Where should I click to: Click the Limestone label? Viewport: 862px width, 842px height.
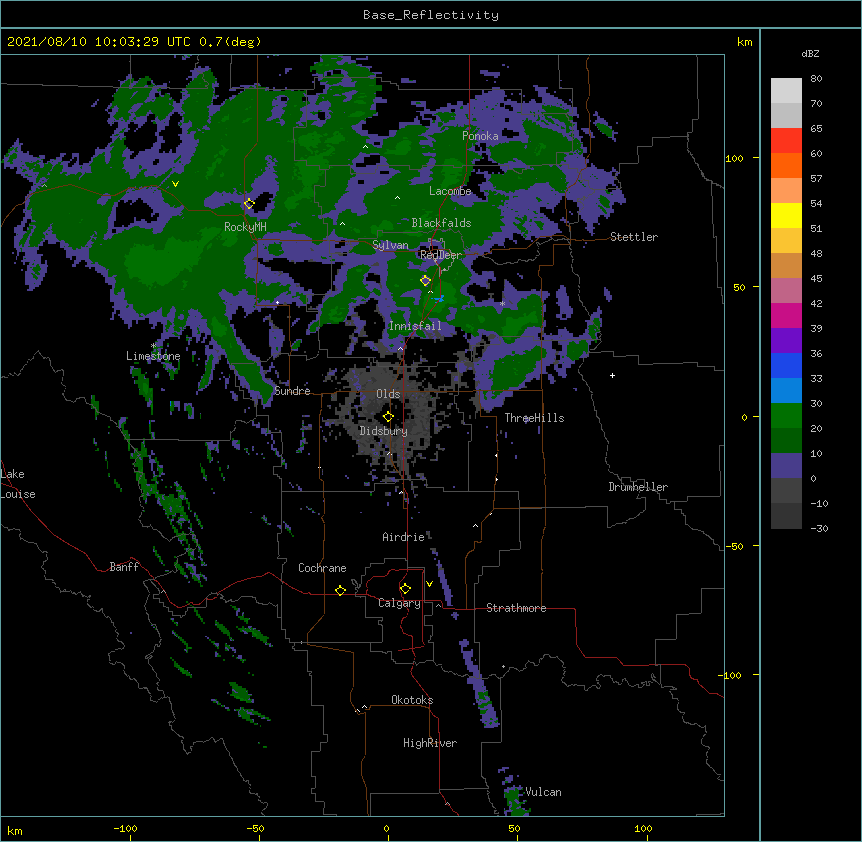[x=153, y=356]
